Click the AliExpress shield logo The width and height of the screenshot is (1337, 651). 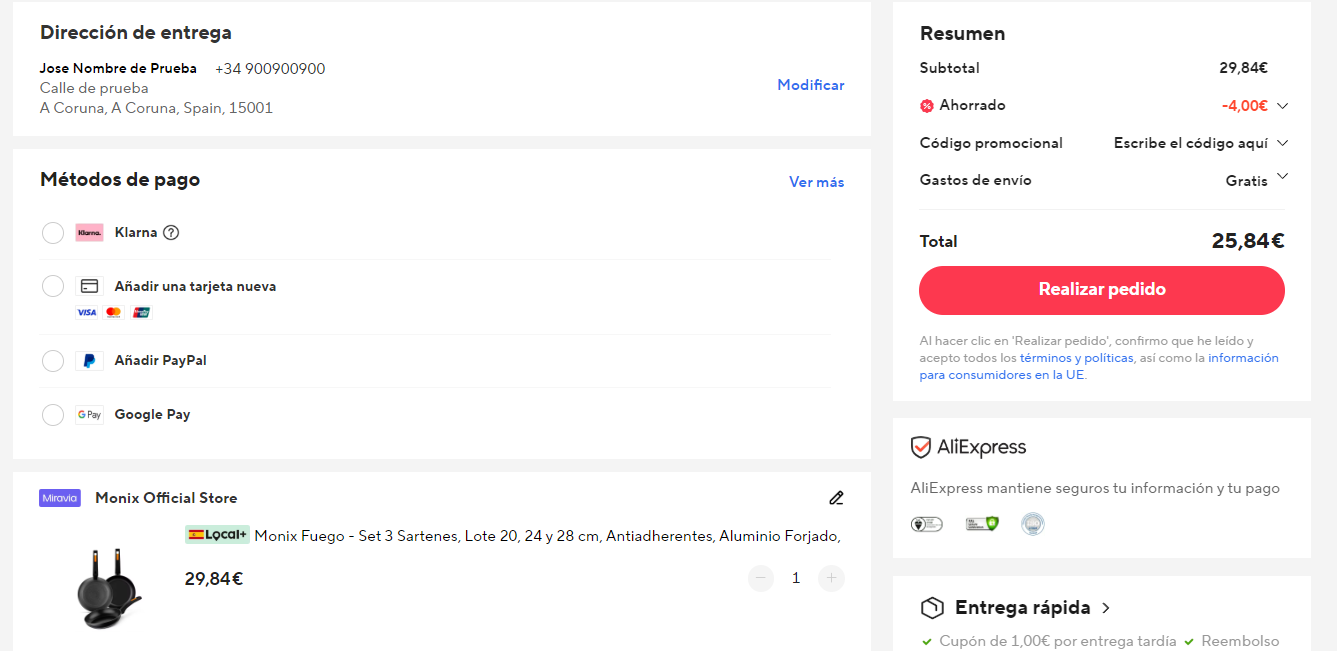click(921, 447)
